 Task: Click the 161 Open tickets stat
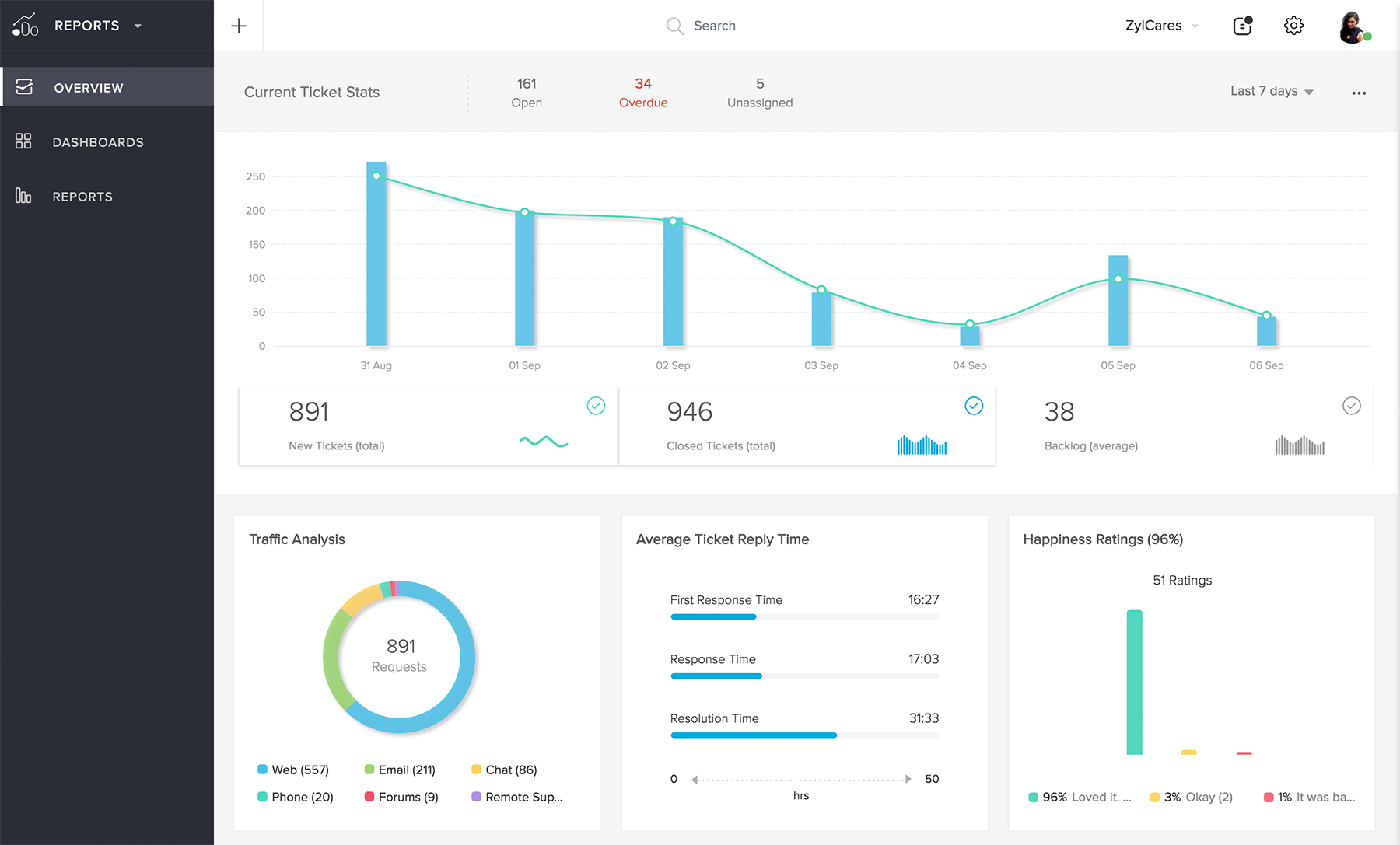[x=527, y=93]
